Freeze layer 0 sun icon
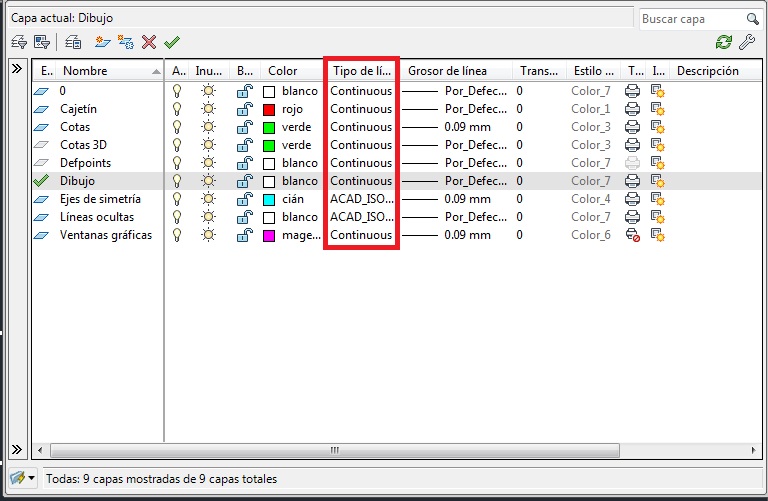768x501 pixels. coord(209,91)
